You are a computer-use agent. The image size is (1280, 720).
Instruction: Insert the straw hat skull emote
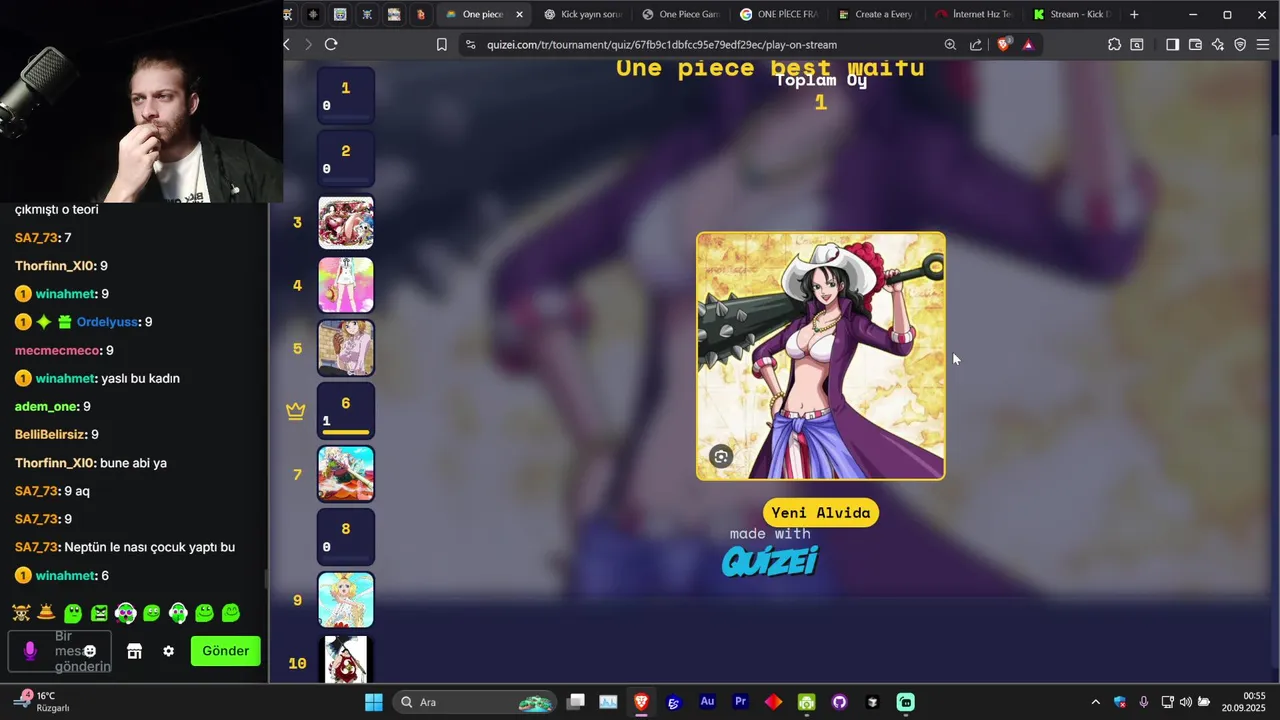(x=21, y=613)
